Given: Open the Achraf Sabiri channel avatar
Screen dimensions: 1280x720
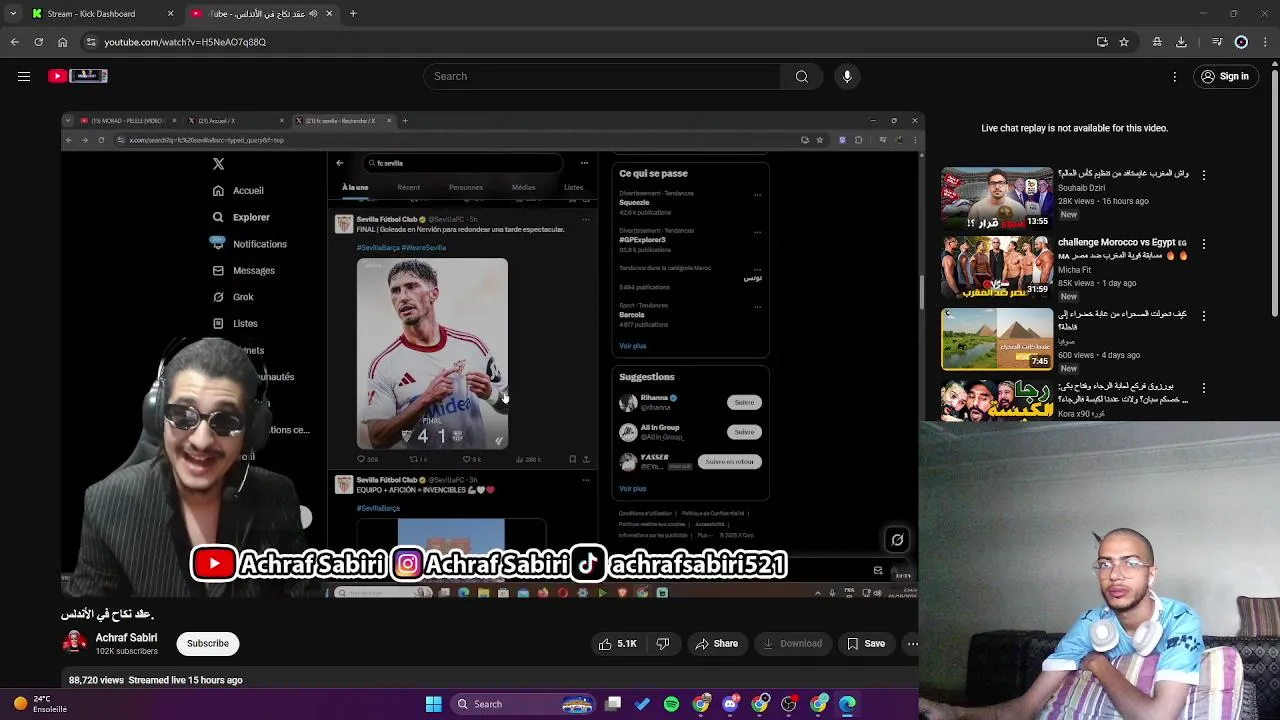Looking at the screenshot, I should [75, 643].
